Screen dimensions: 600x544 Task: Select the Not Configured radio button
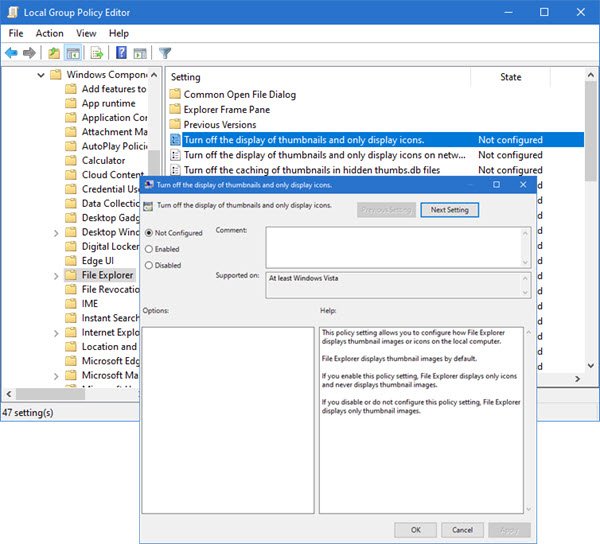click(150, 233)
